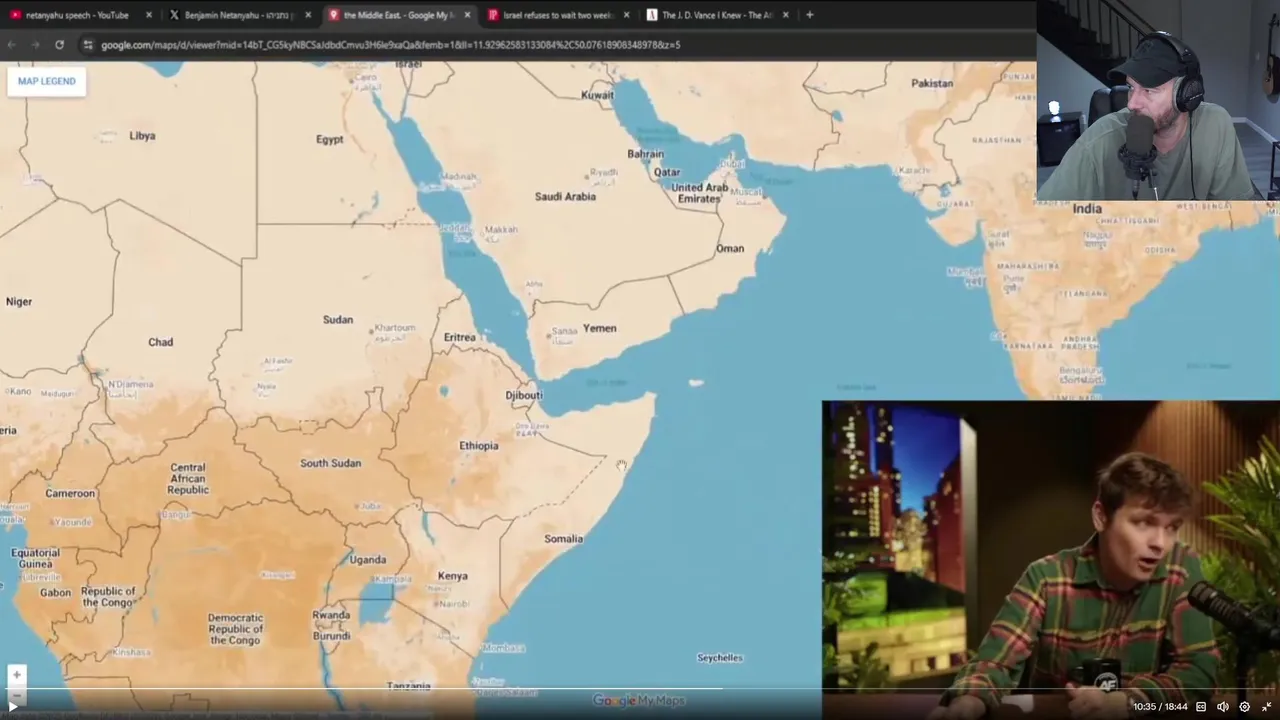Open the J. D. Vance I Knew tab

pos(717,15)
